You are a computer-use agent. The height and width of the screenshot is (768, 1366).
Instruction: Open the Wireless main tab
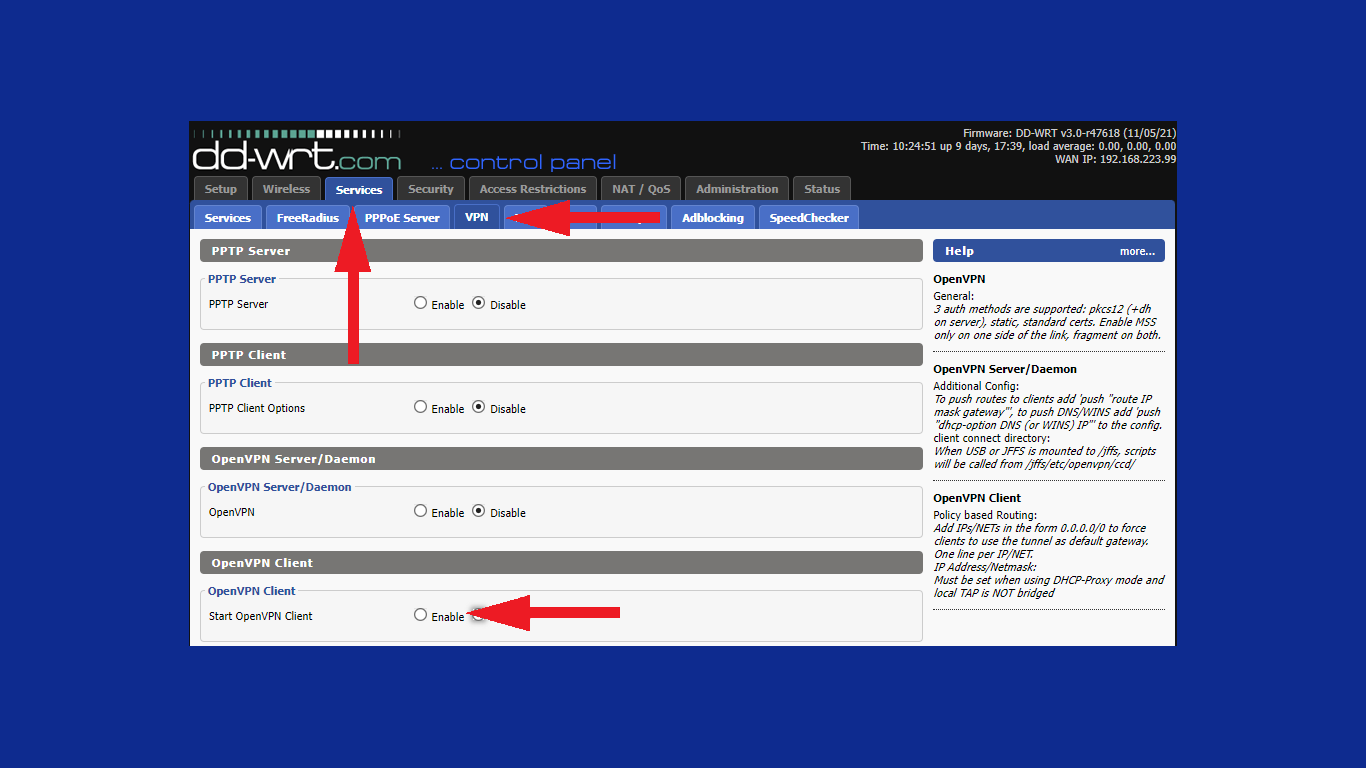tap(286, 189)
